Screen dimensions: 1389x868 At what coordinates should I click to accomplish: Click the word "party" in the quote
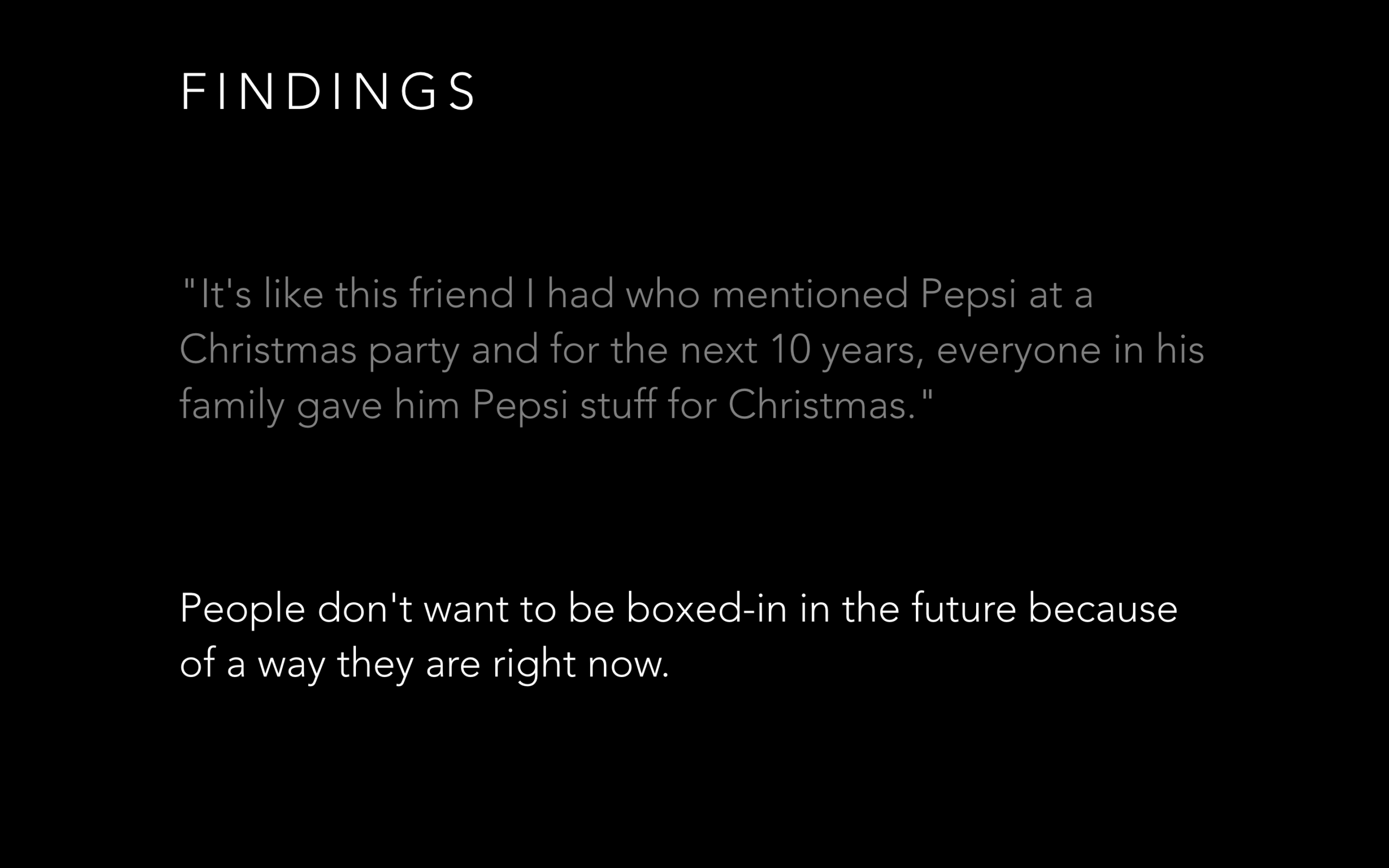tap(414, 351)
